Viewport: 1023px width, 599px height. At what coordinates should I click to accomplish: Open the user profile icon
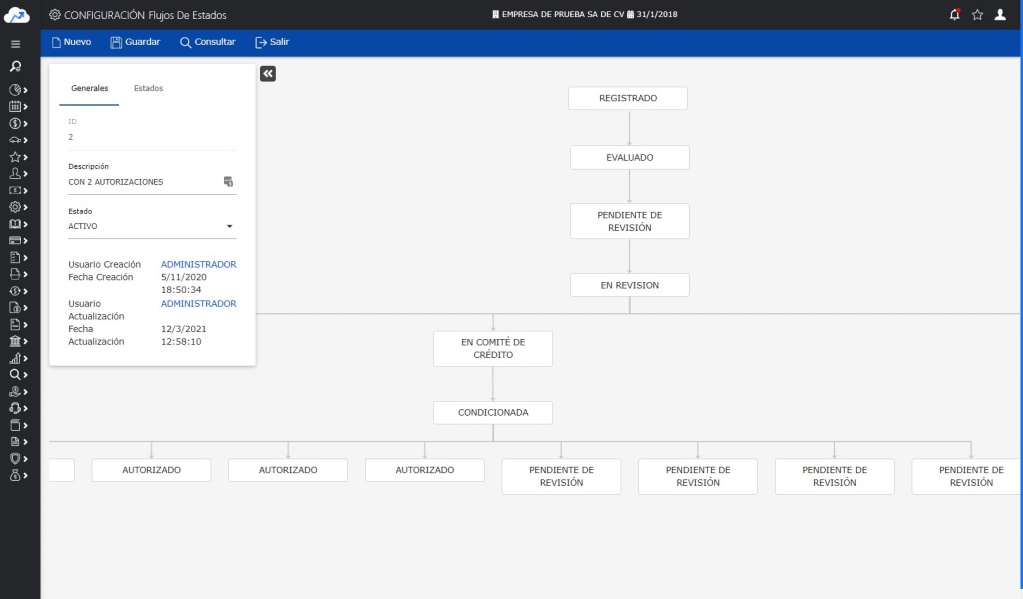[x=1000, y=15]
